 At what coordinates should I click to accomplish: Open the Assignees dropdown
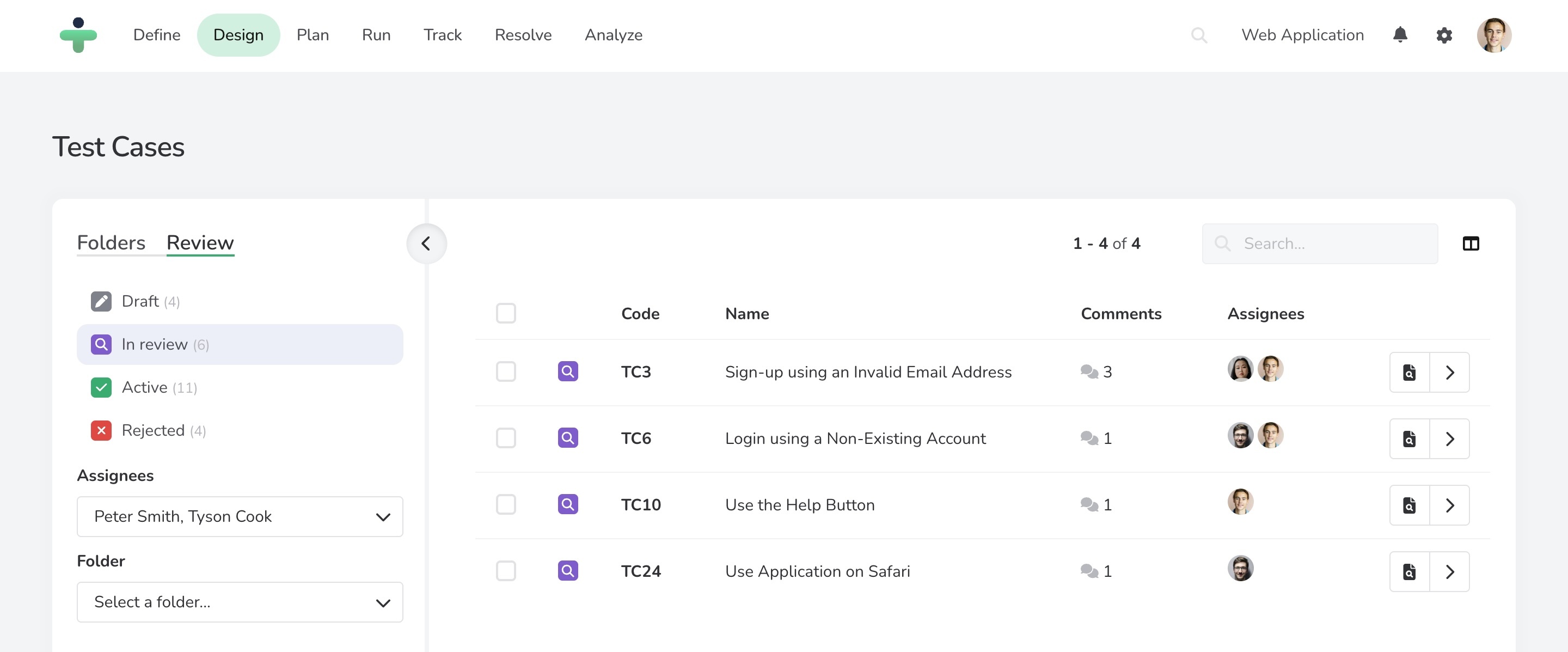tap(240, 516)
